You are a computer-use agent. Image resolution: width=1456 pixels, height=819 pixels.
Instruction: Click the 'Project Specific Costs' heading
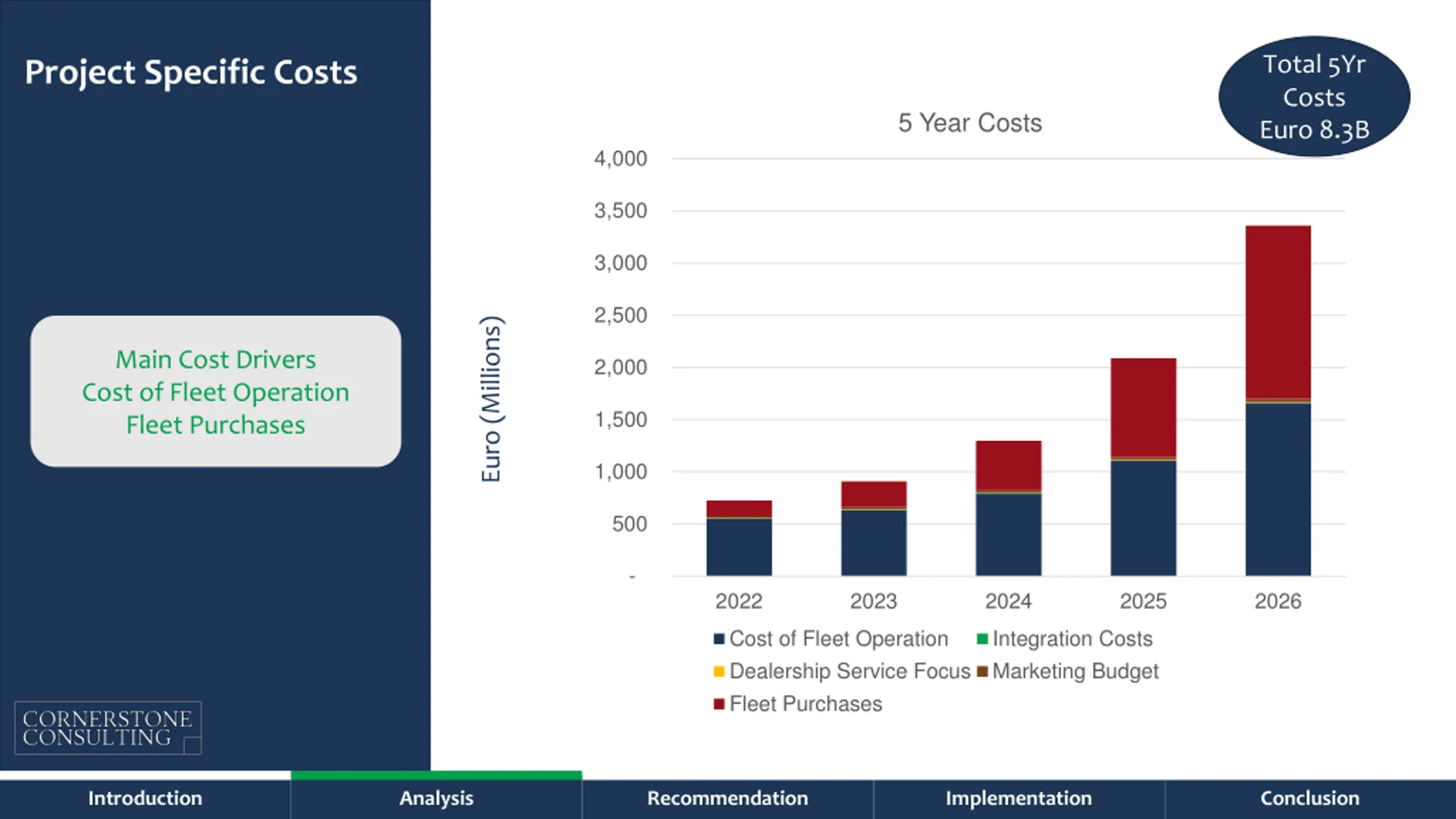point(191,73)
